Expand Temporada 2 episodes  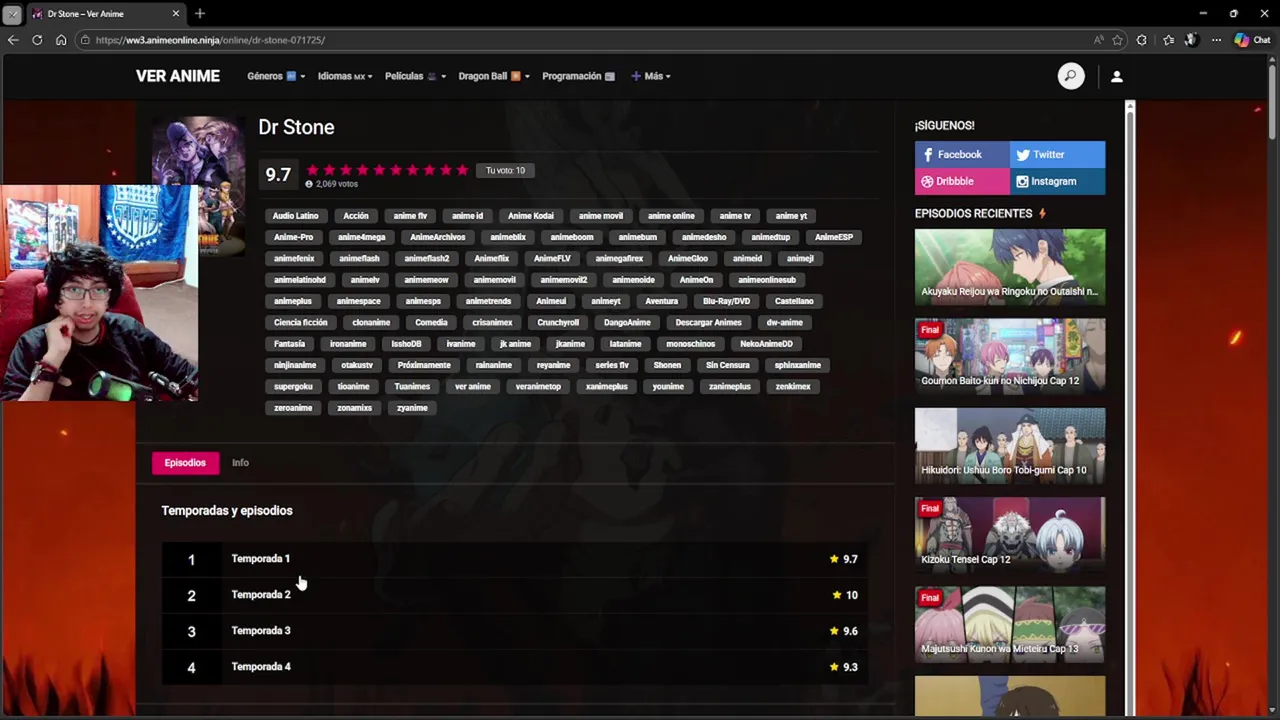[x=514, y=595]
